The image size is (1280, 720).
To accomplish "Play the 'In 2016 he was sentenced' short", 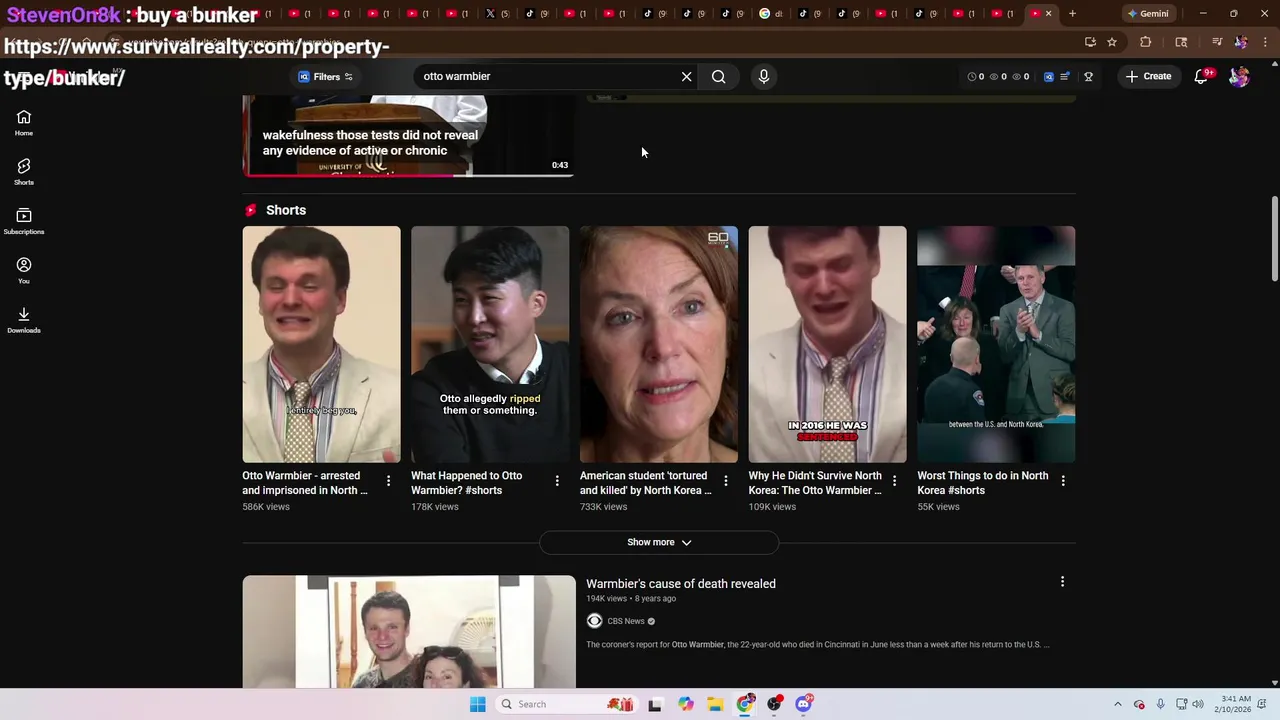I will [827, 344].
